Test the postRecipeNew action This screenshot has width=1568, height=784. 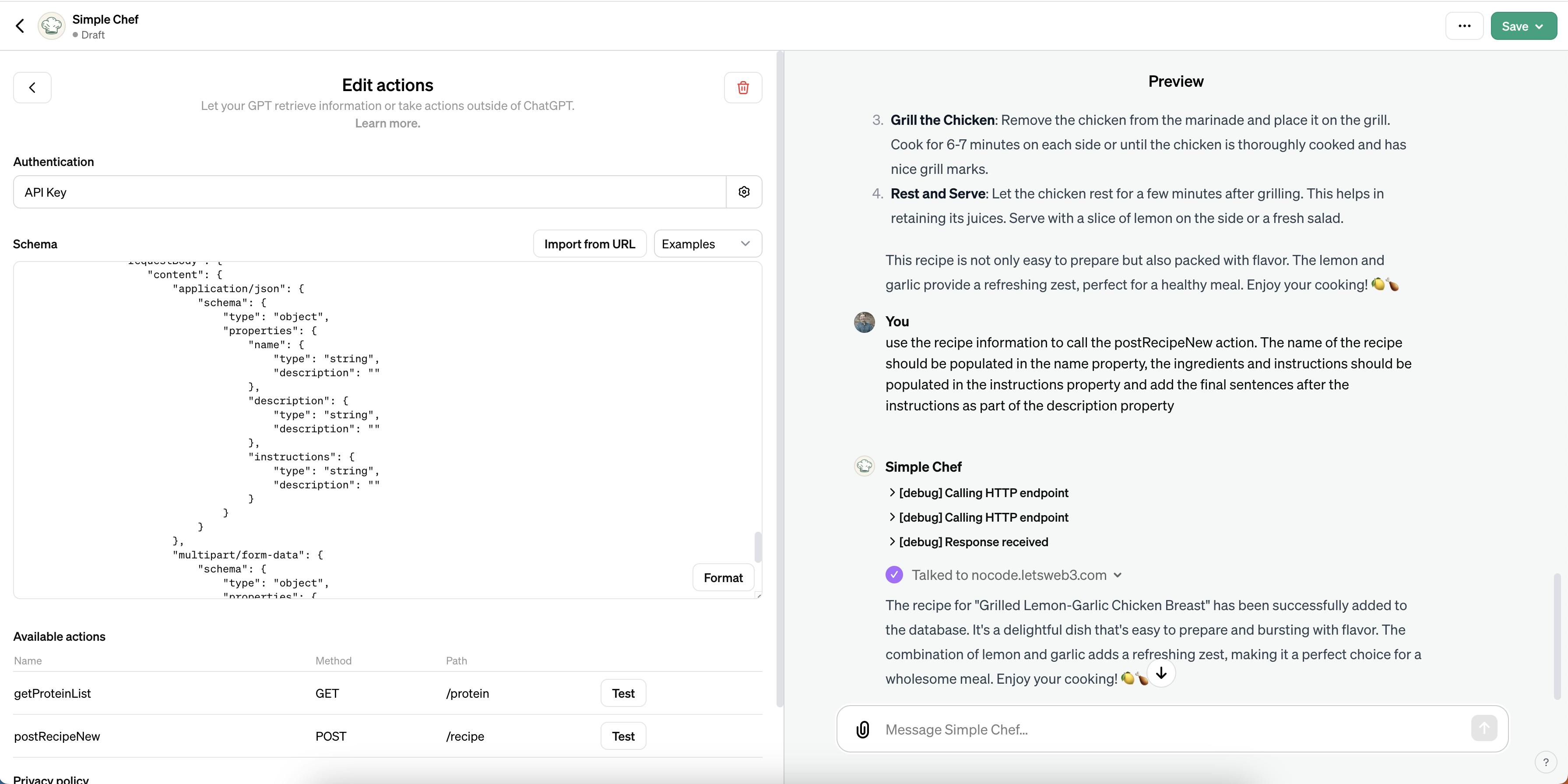(x=623, y=736)
